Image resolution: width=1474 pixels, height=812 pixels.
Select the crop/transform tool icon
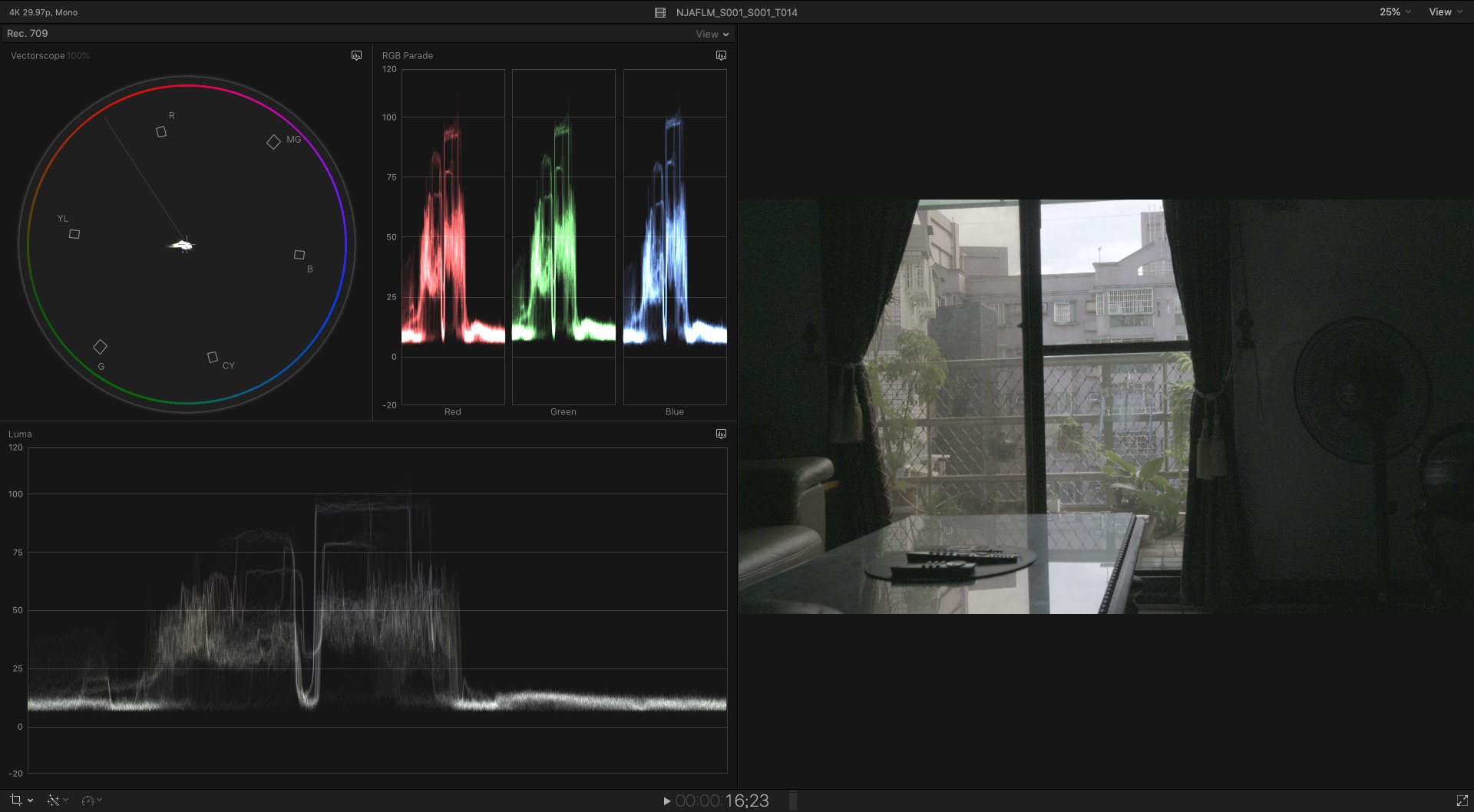click(x=16, y=800)
